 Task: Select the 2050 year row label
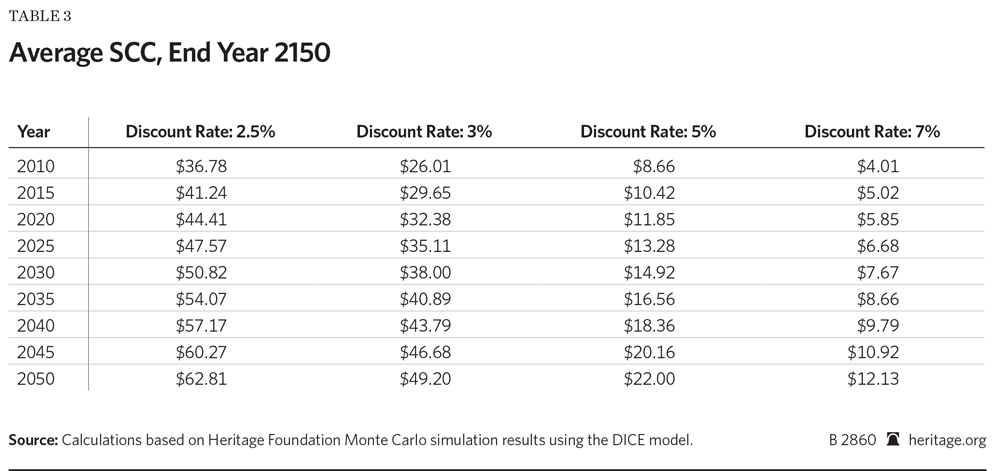coord(34,377)
